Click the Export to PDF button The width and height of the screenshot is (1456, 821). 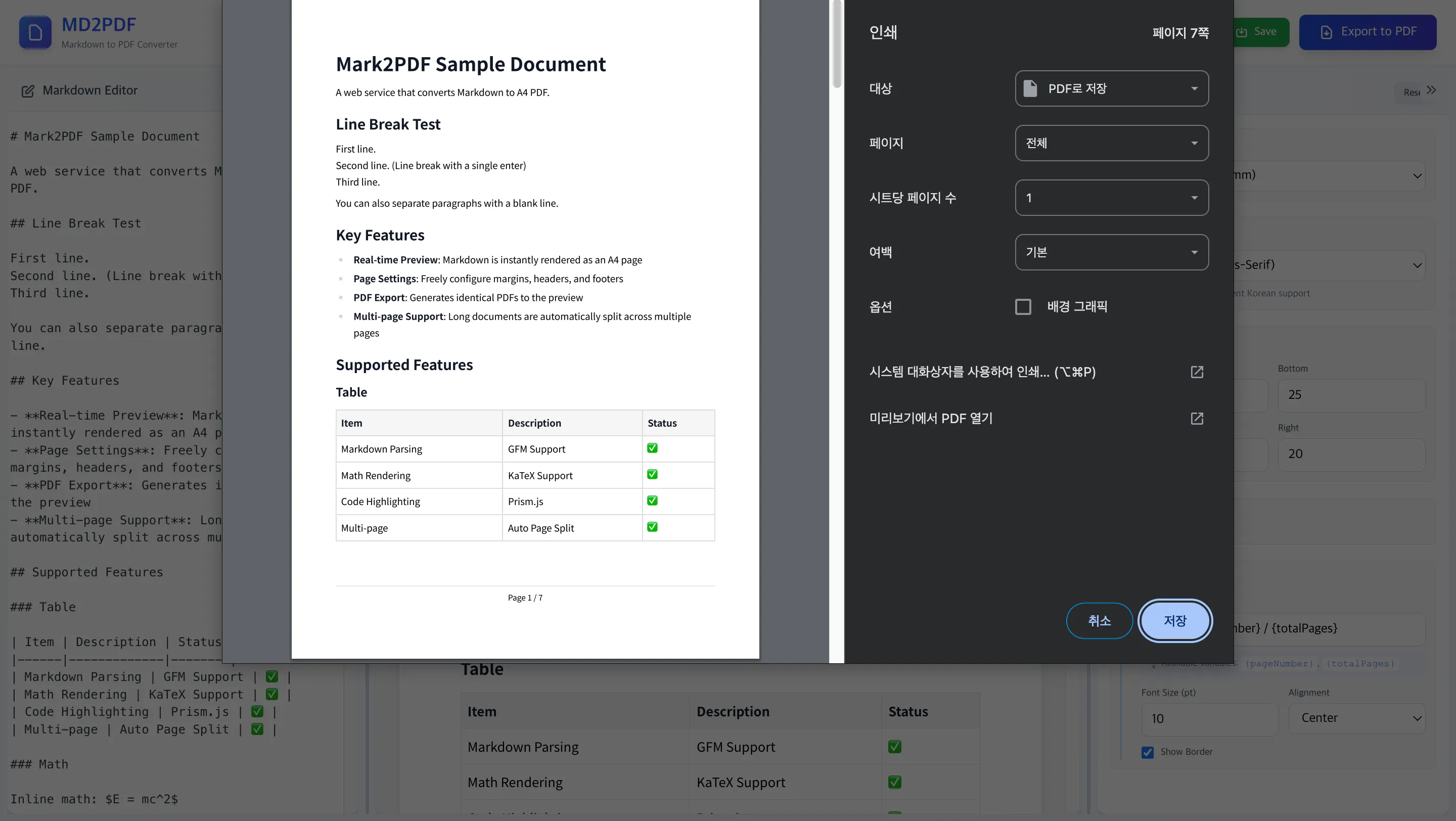pos(1368,32)
